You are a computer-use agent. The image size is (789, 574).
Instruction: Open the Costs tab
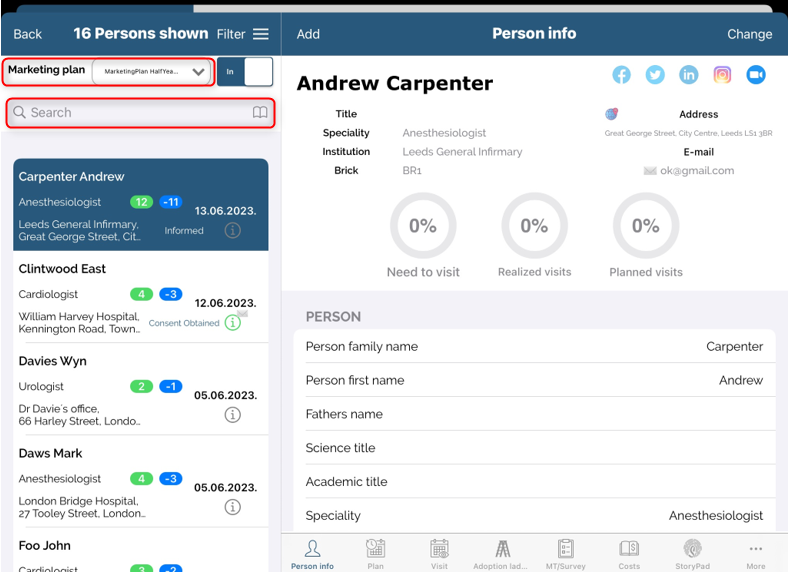tap(629, 553)
